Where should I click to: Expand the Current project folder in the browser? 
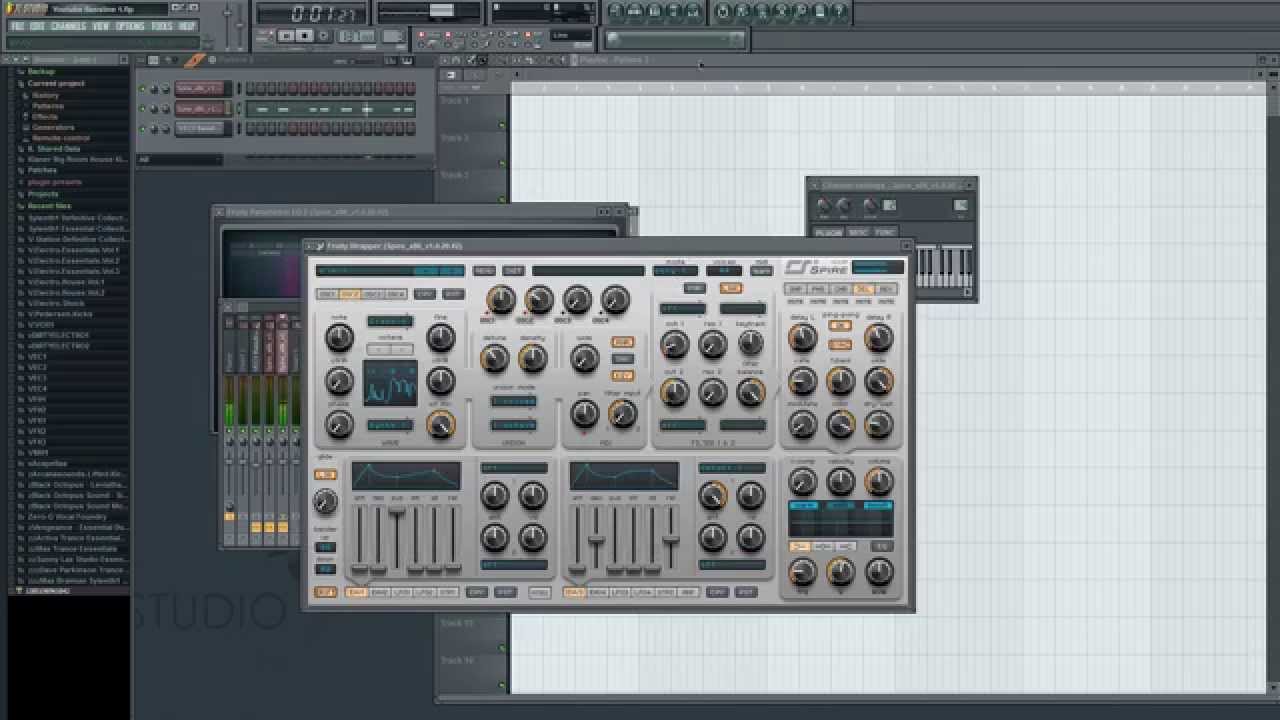(x=56, y=83)
